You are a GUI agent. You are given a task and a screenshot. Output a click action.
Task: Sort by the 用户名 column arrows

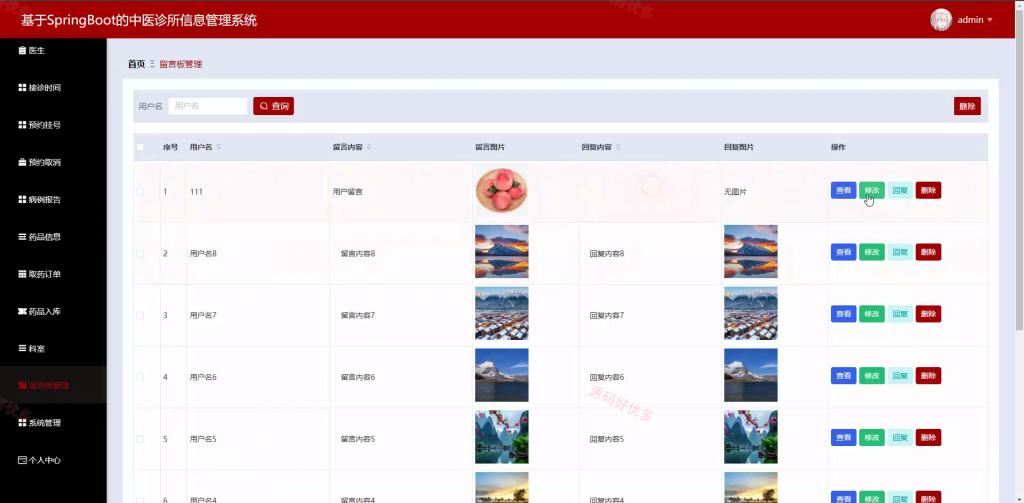(x=219, y=147)
